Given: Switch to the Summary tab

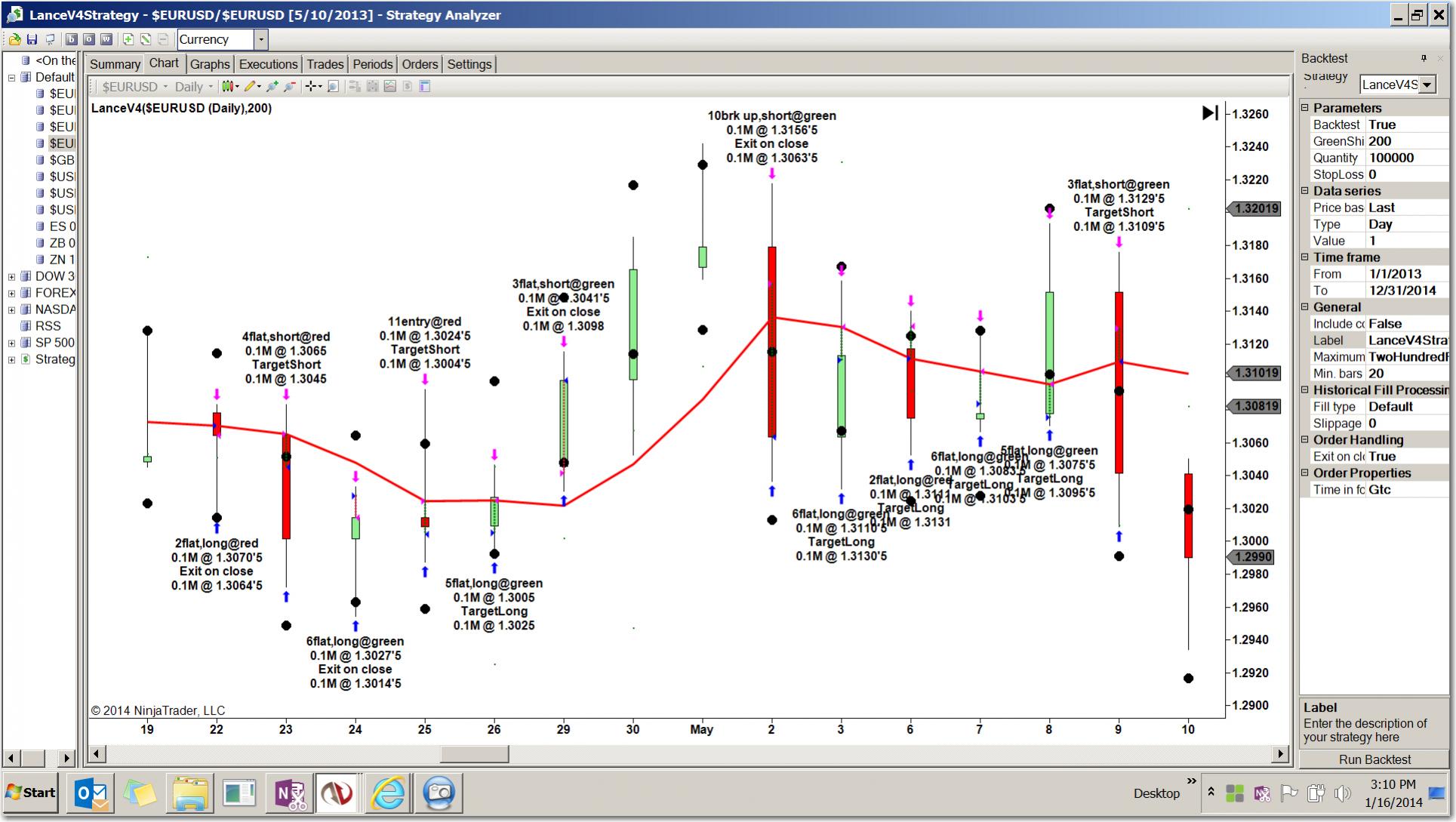Looking at the screenshot, I should (115, 64).
